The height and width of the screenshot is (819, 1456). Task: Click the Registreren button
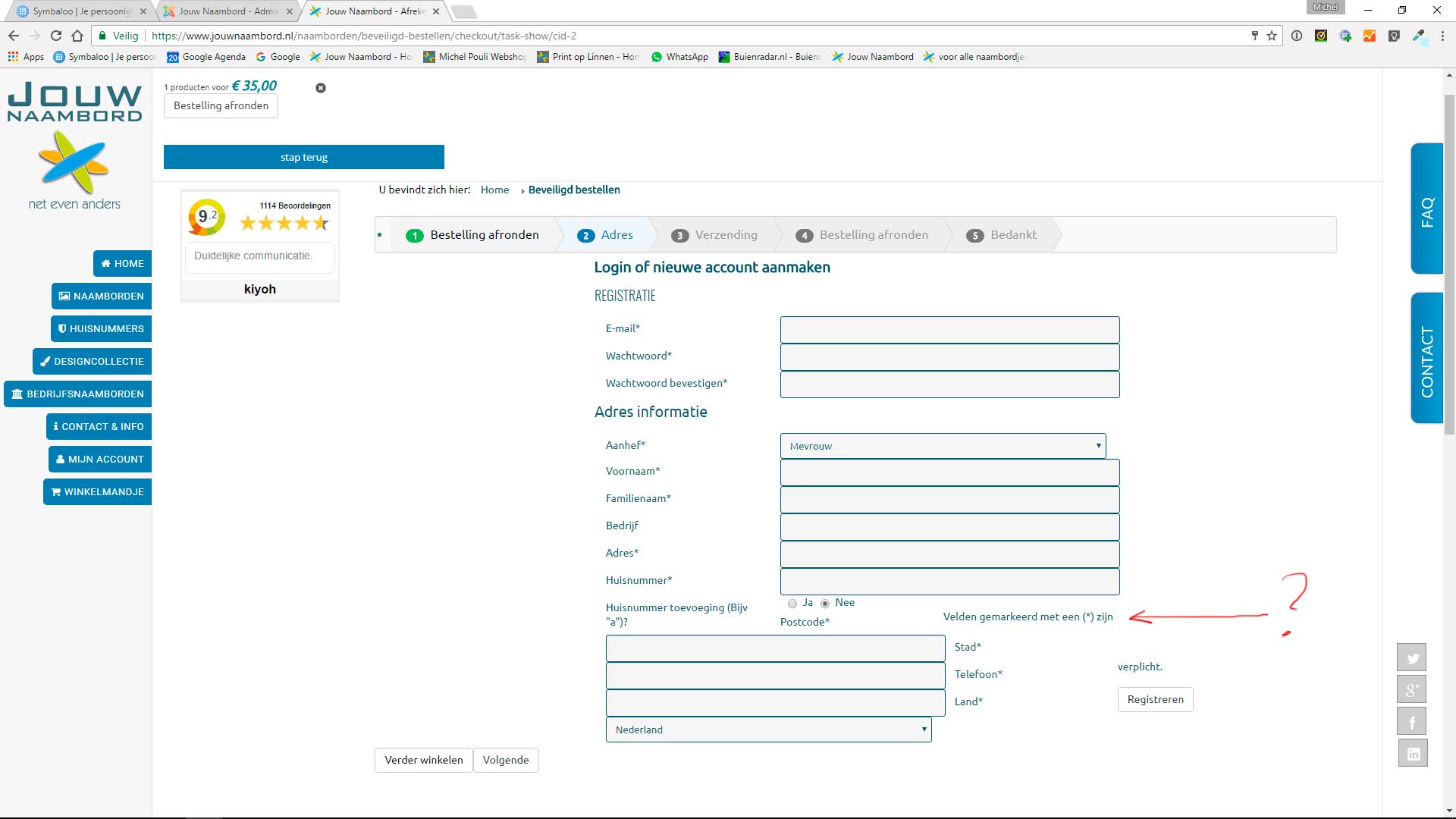1155,699
